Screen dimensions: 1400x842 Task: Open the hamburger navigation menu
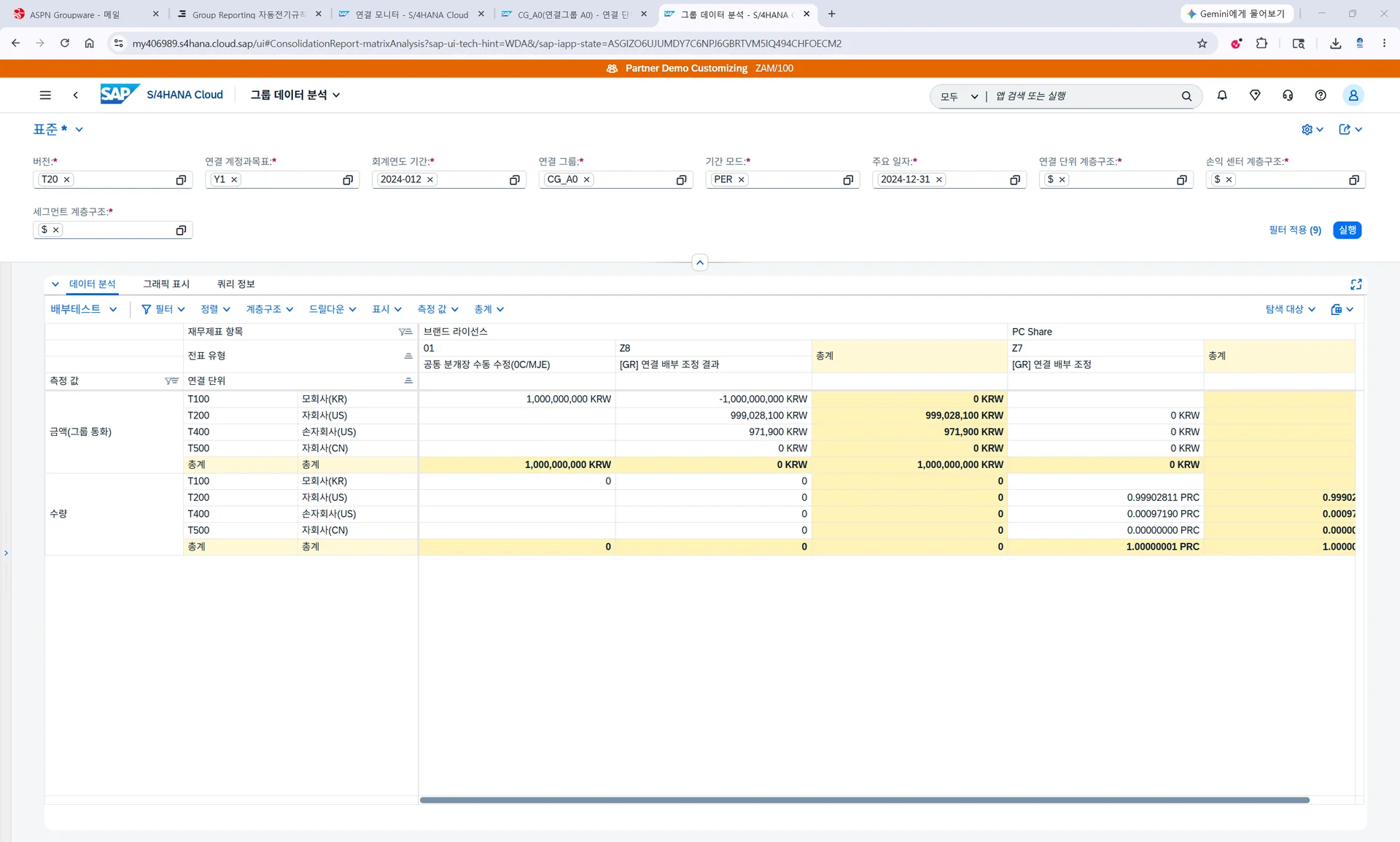[x=45, y=95]
